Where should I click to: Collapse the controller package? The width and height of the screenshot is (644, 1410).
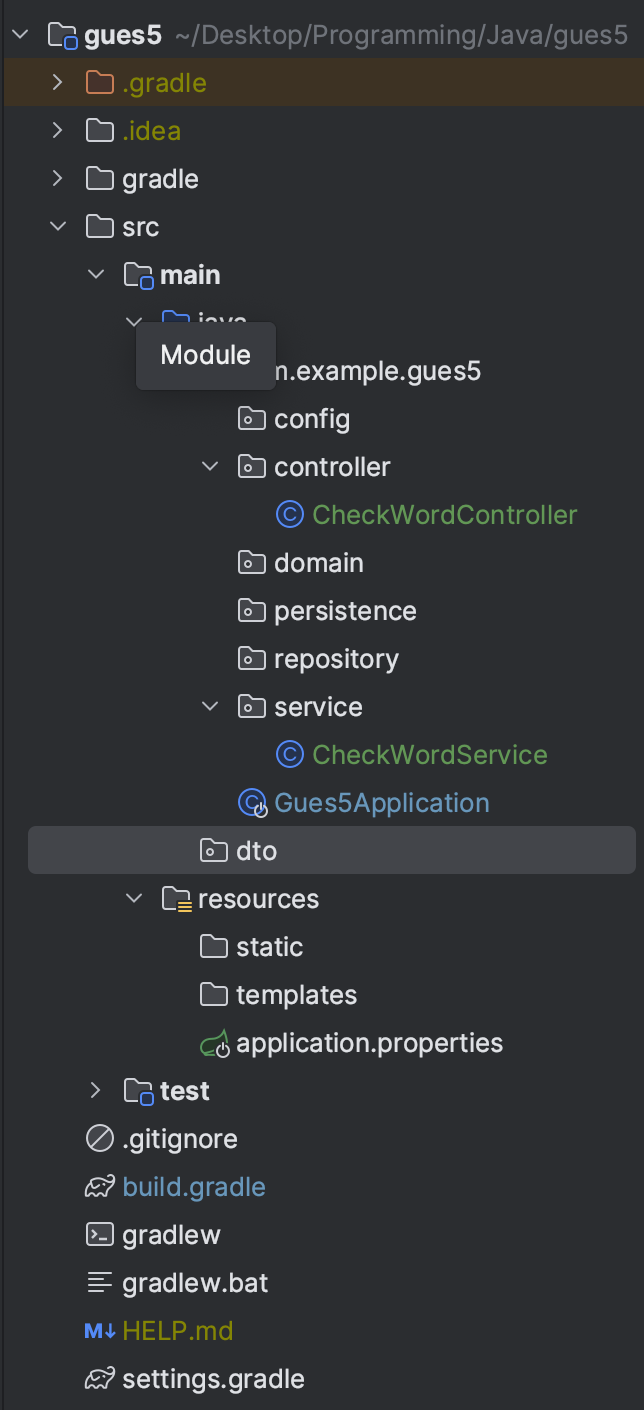pyautogui.click(x=210, y=467)
